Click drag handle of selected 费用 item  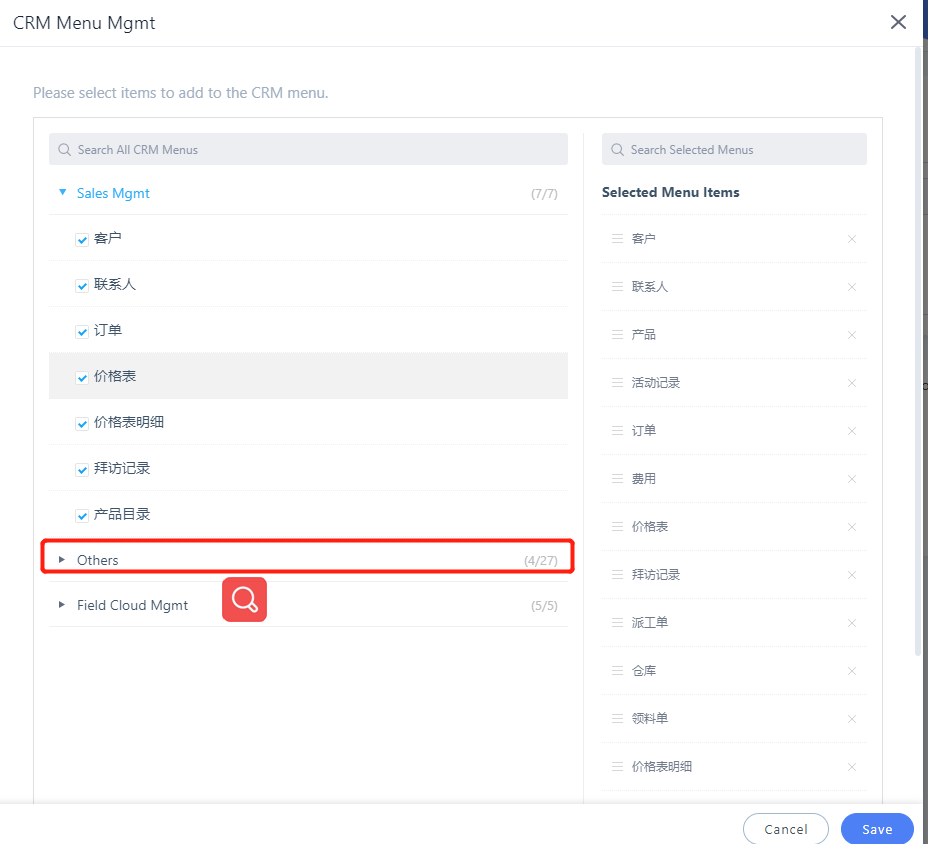point(617,478)
